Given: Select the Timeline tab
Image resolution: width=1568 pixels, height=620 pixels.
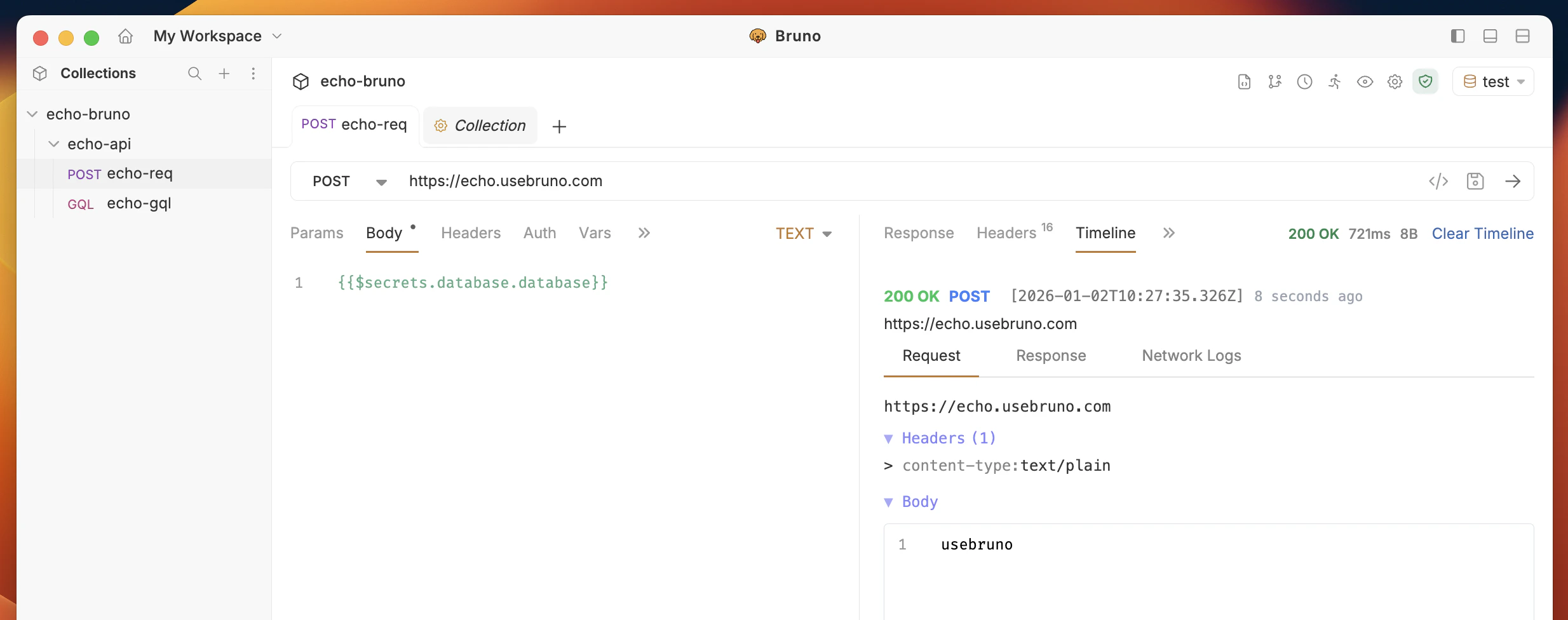Looking at the screenshot, I should tap(1105, 233).
